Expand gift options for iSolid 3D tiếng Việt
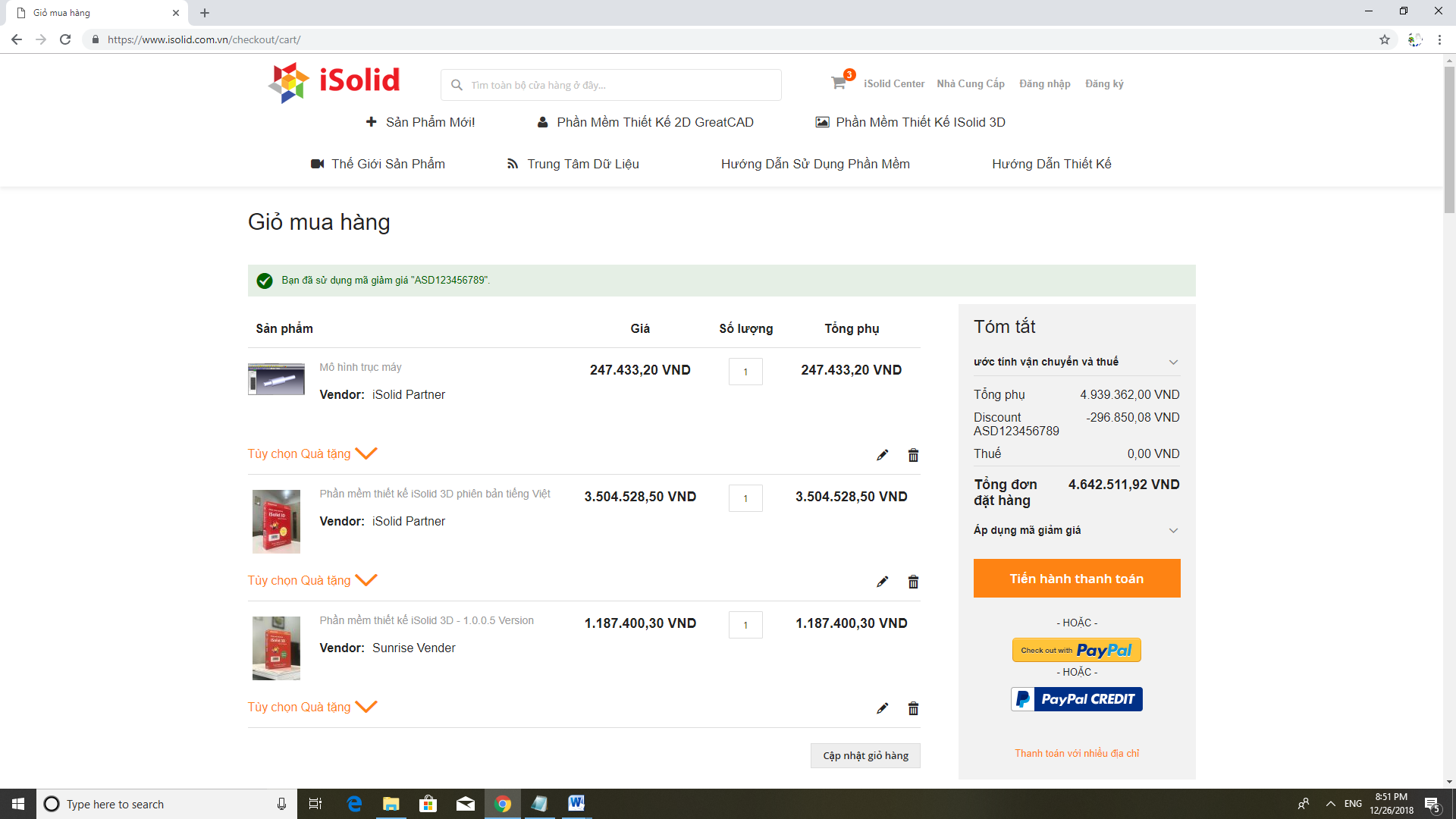Screen dimensions: 1456x819 click(x=312, y=580)
